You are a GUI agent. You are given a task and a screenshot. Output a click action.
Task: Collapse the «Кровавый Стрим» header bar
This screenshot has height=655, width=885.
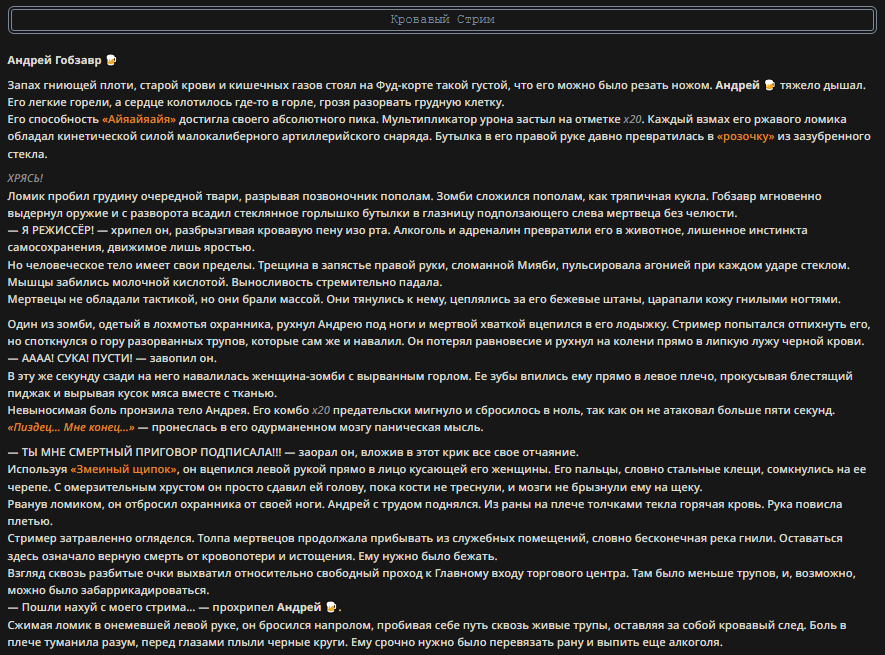click(442, 20)
